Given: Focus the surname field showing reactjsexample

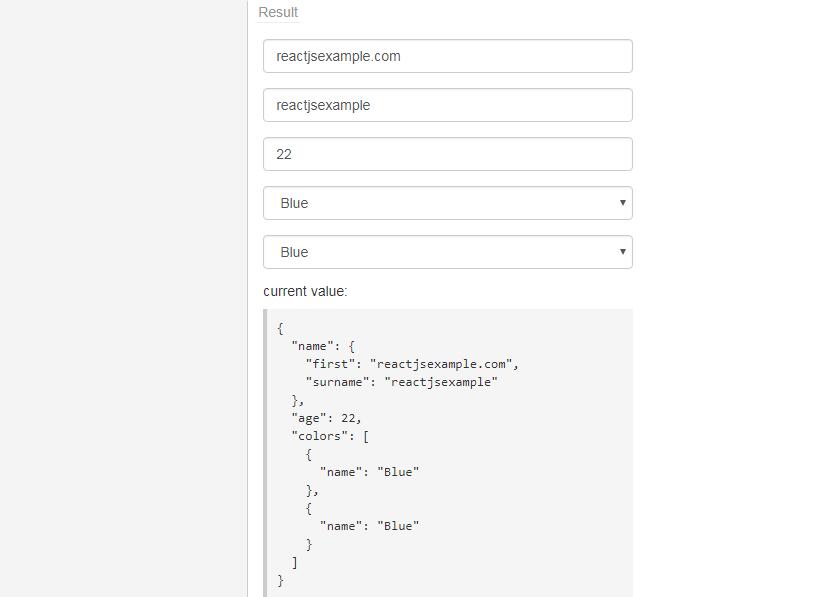Looking at the screenshot, I should pyautogui.click(x=447, y=105).
